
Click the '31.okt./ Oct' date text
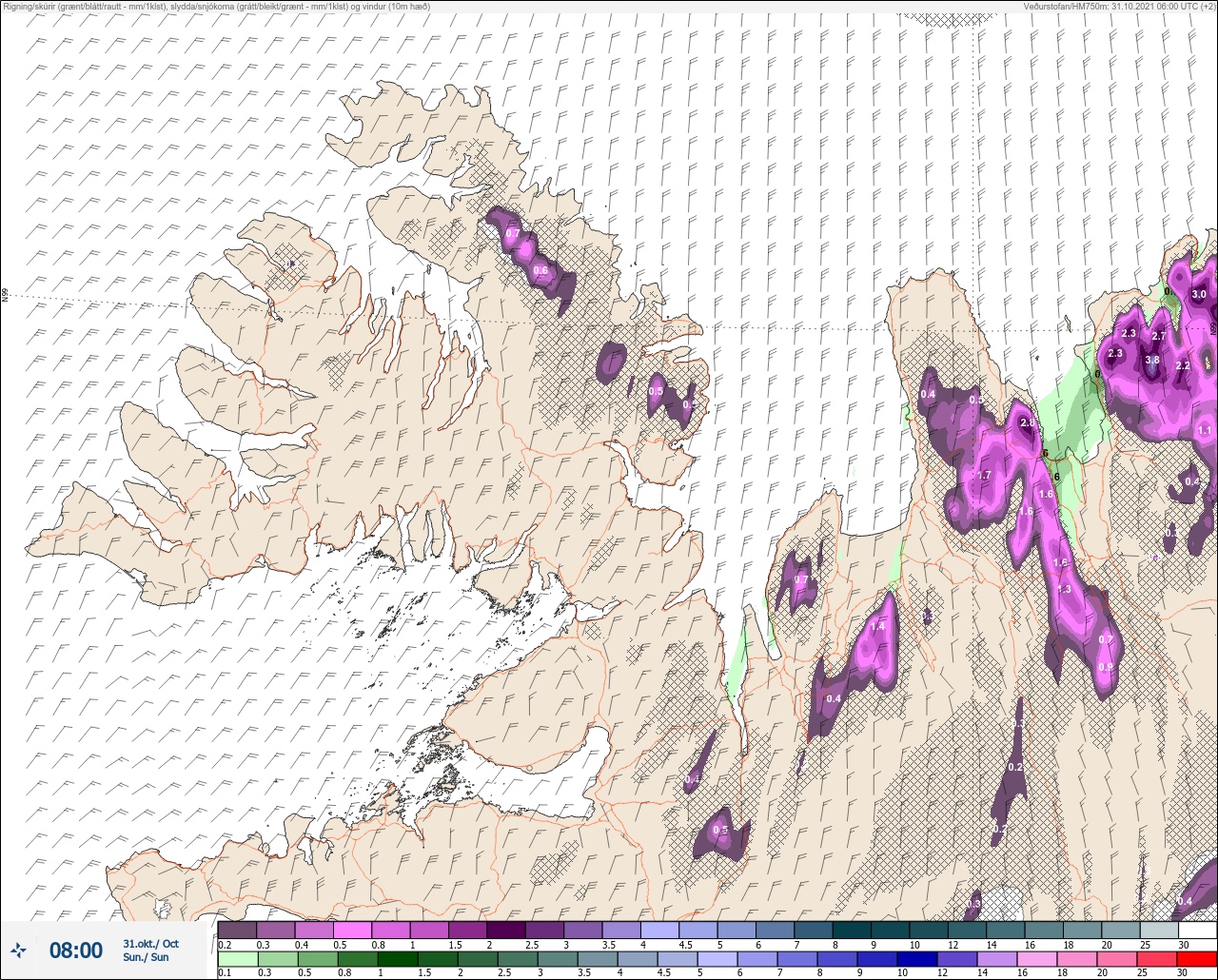pyautogui.click(x=150, y=944)
